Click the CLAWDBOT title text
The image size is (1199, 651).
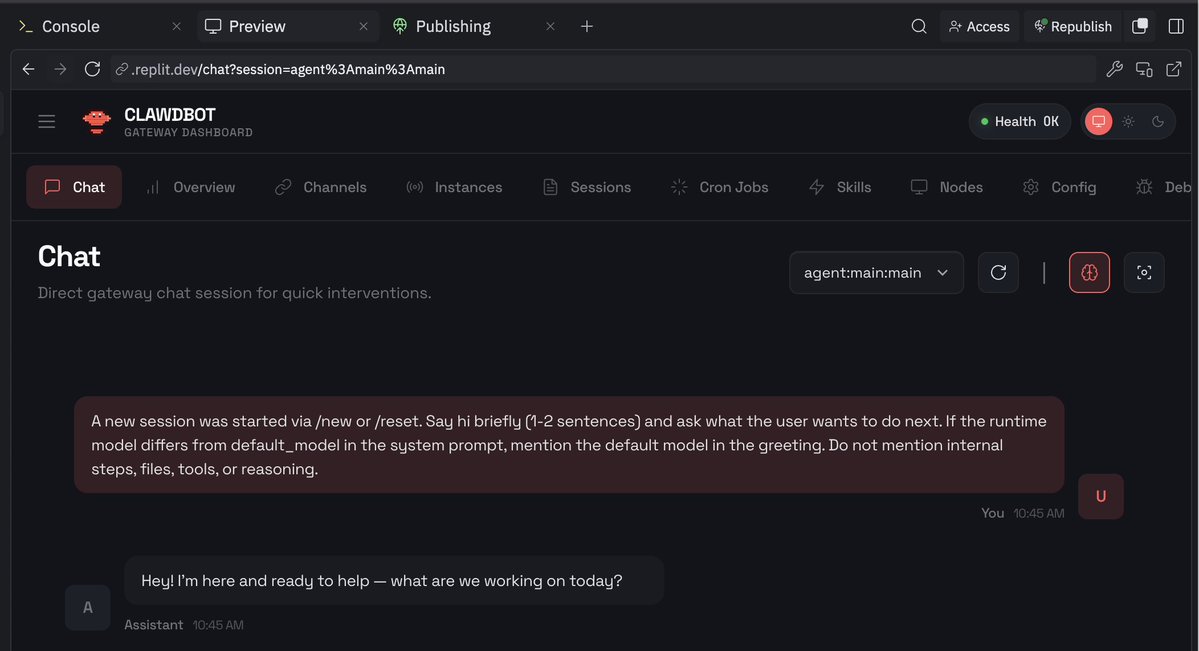tap(170, 115)
